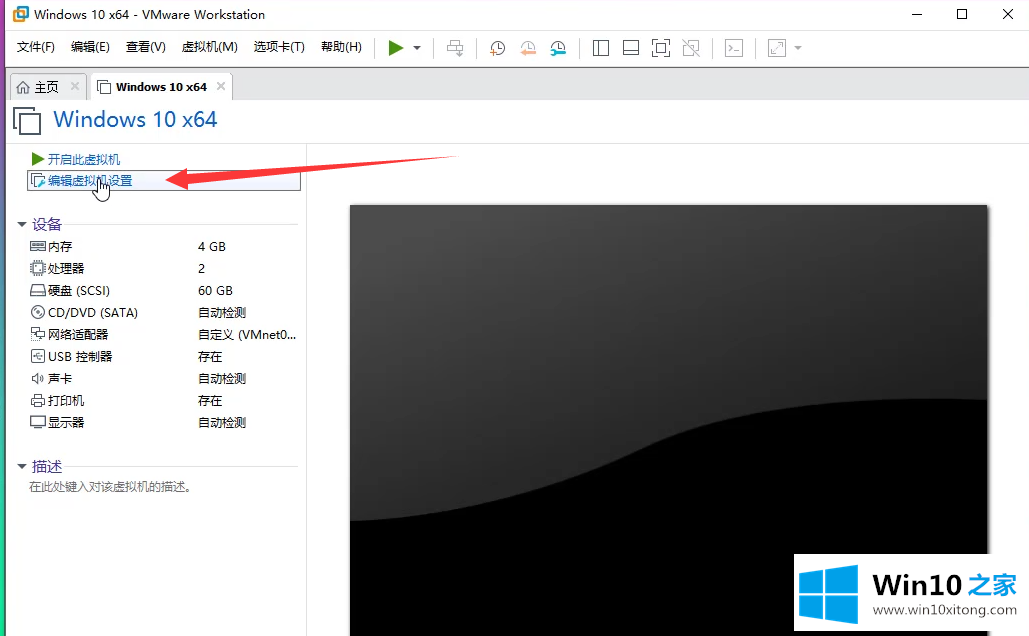
Task: Click the Send Ctrl+Alt+Del toolbar icon
Action: click(x=455, y=48)
